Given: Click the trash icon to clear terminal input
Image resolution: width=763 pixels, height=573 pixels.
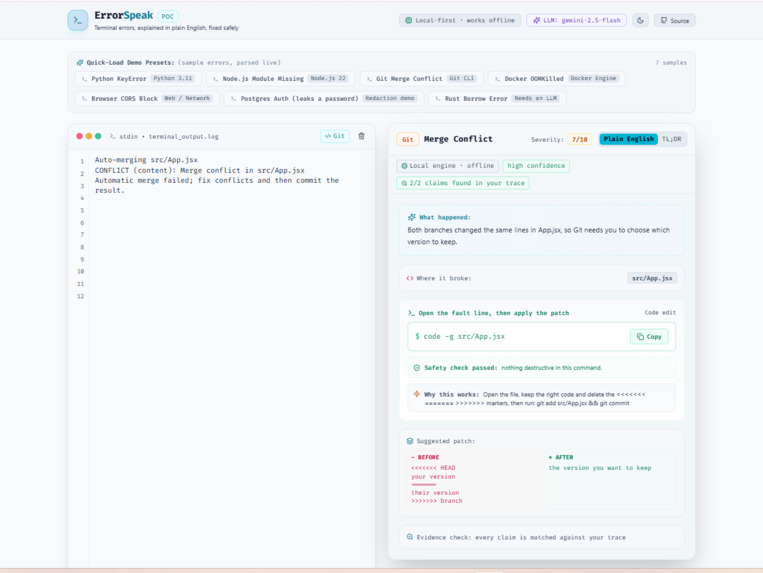Looking at the screenshot, I should [x=362, y=136].
